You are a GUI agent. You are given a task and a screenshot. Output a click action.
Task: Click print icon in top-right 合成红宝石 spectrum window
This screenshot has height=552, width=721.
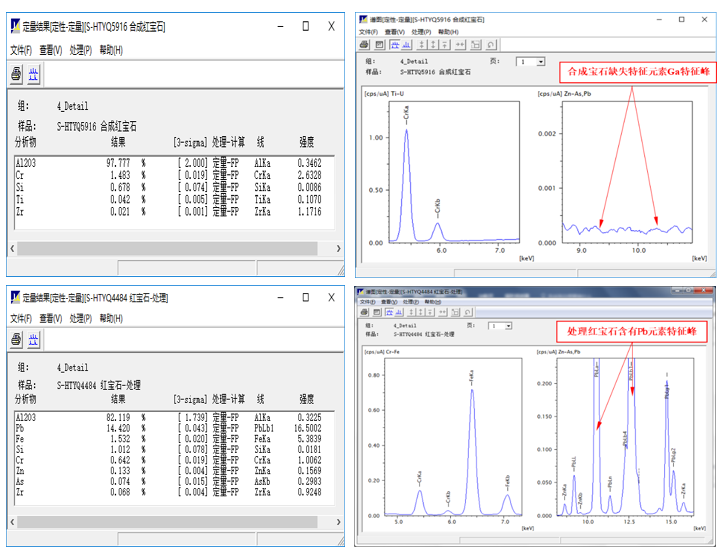coord(366,44)
